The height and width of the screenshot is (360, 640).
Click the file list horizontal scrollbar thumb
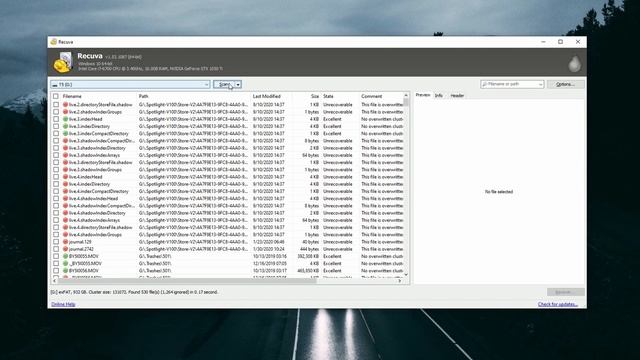[x=187, y=281]
